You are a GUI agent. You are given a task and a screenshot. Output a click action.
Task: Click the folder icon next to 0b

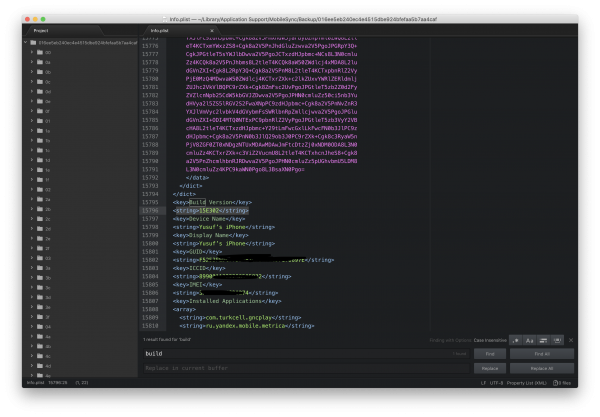point(40,72)
